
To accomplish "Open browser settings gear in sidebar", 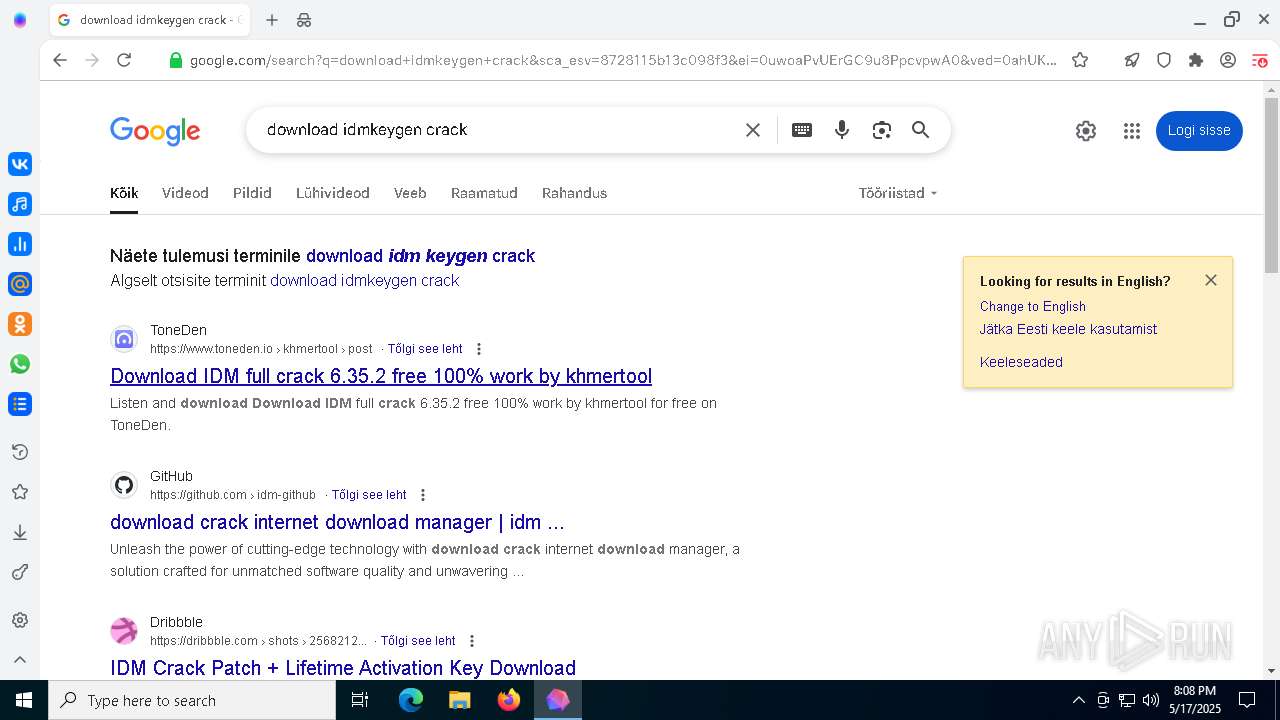I will (20, 620).
